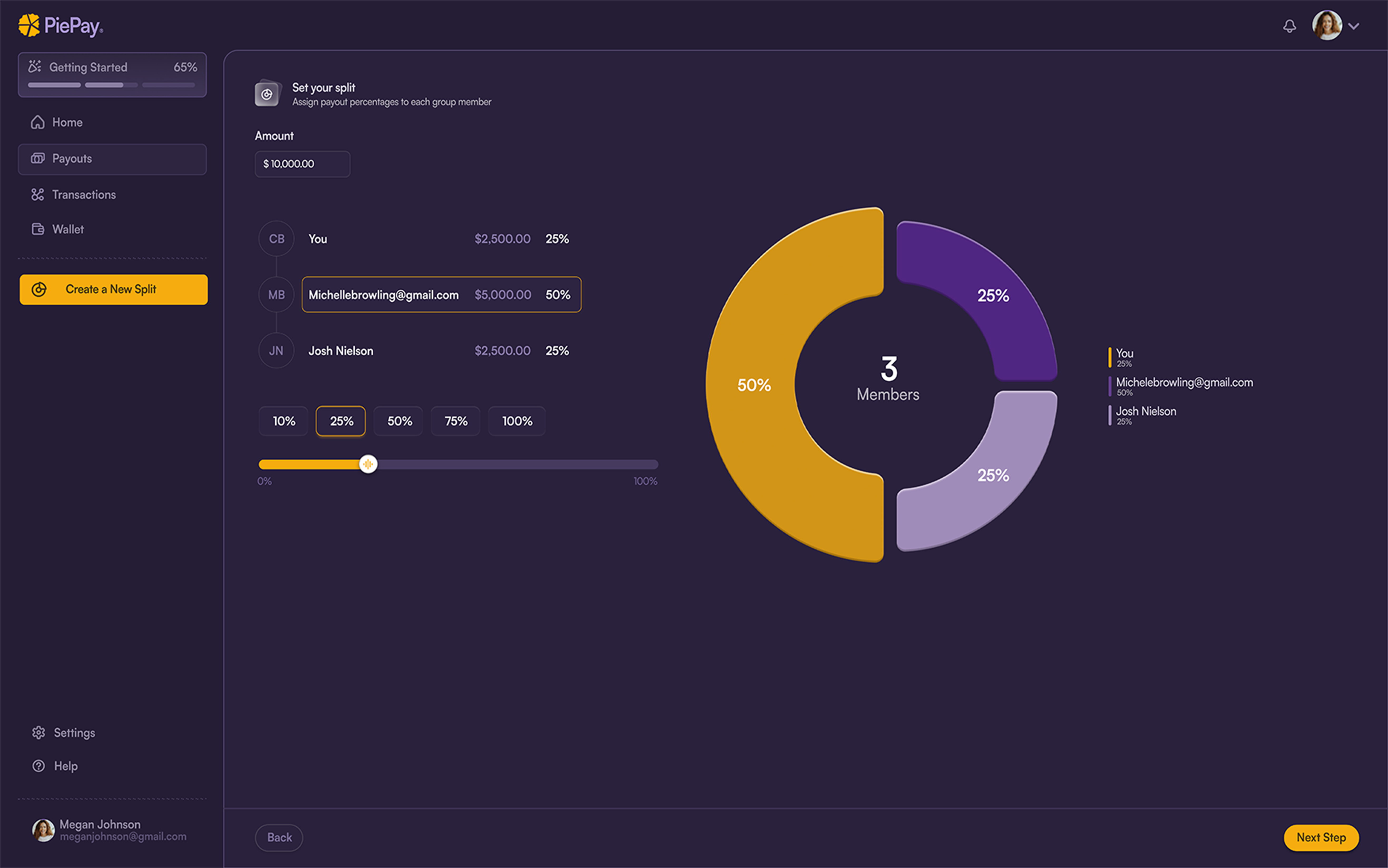1388x868 pixels.
Task: Choose the 100% preset
Action: point(517,421)
